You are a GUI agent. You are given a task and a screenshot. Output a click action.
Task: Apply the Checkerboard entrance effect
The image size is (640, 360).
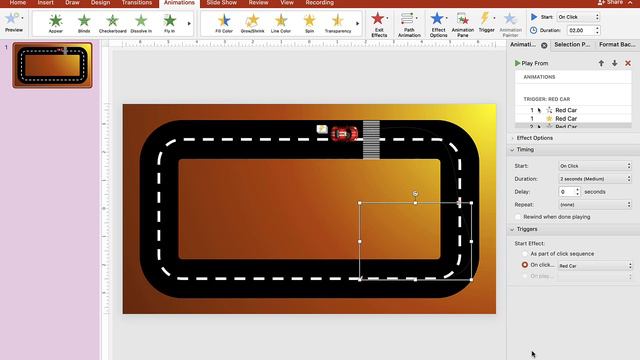(x=113, y=23)
